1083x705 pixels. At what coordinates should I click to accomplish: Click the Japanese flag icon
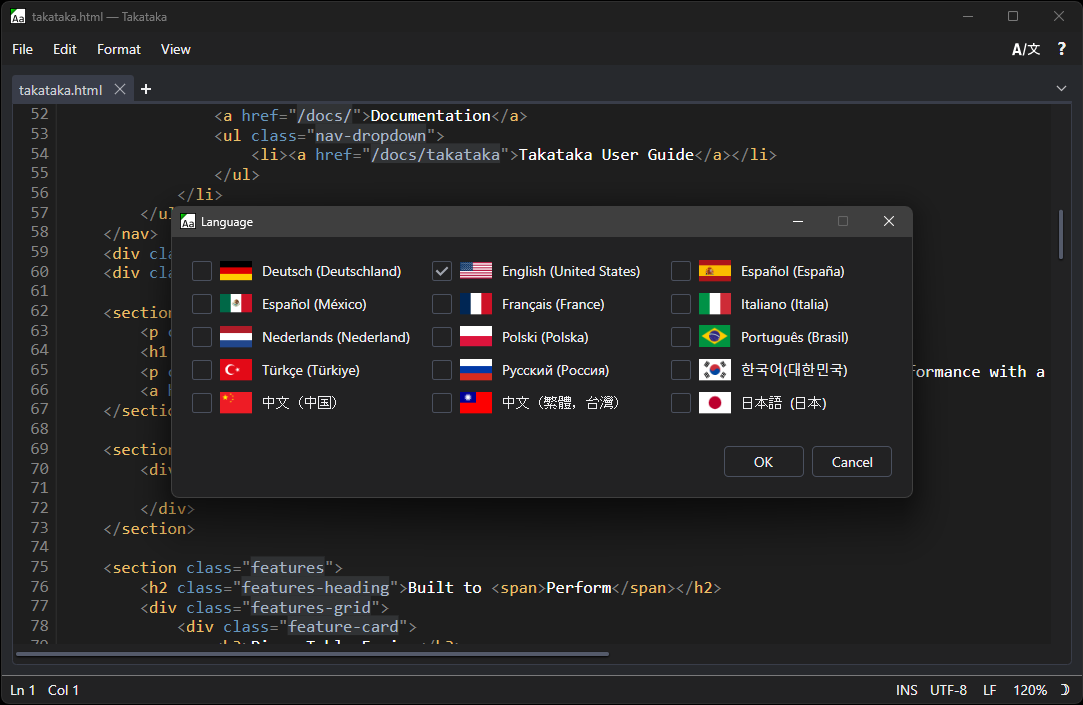(x=715, y=403)
